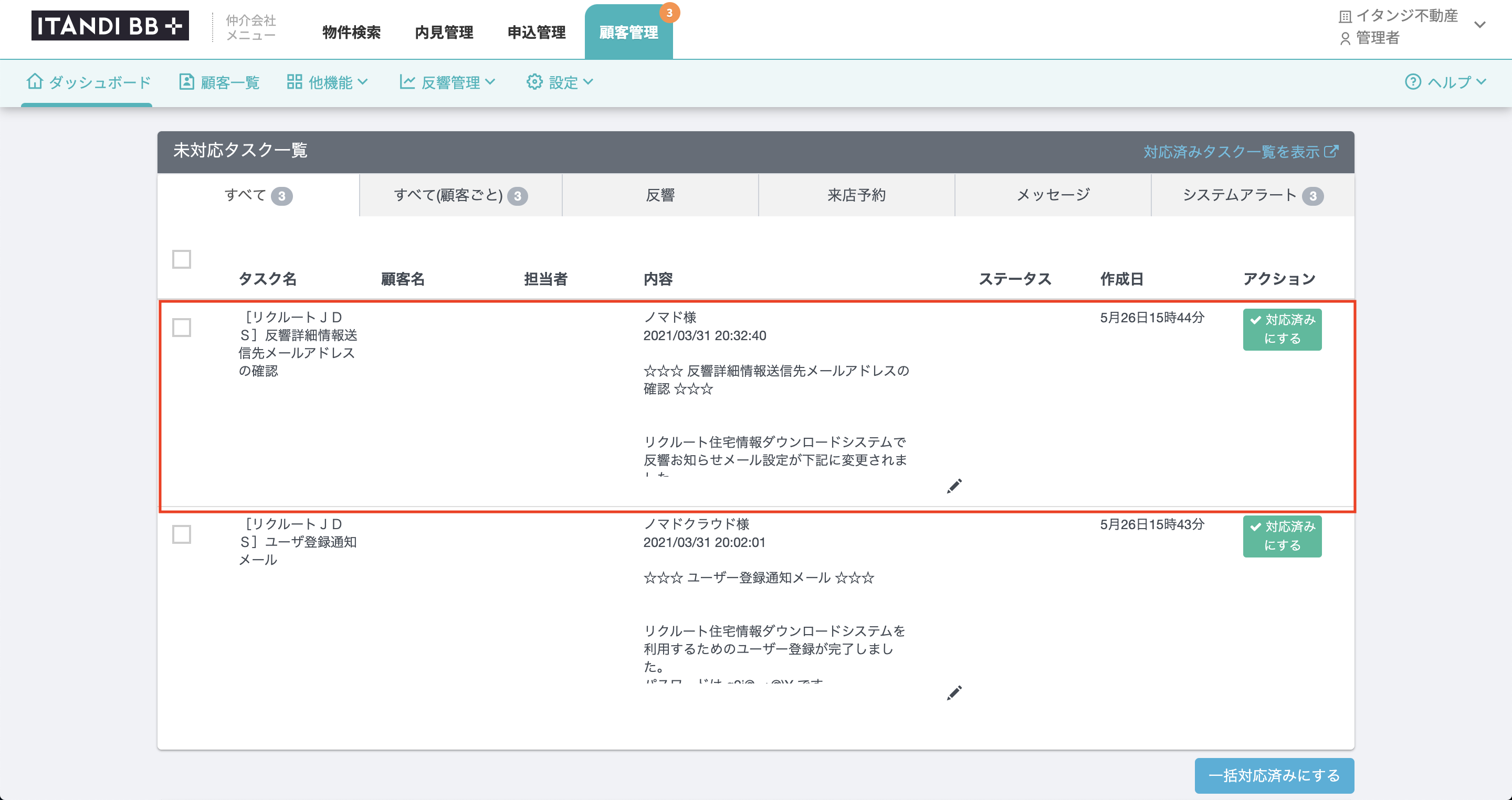Expand the ヘルプ dropdown chevron
This screenshot has height=800, width=1512.
point(1482,82)
